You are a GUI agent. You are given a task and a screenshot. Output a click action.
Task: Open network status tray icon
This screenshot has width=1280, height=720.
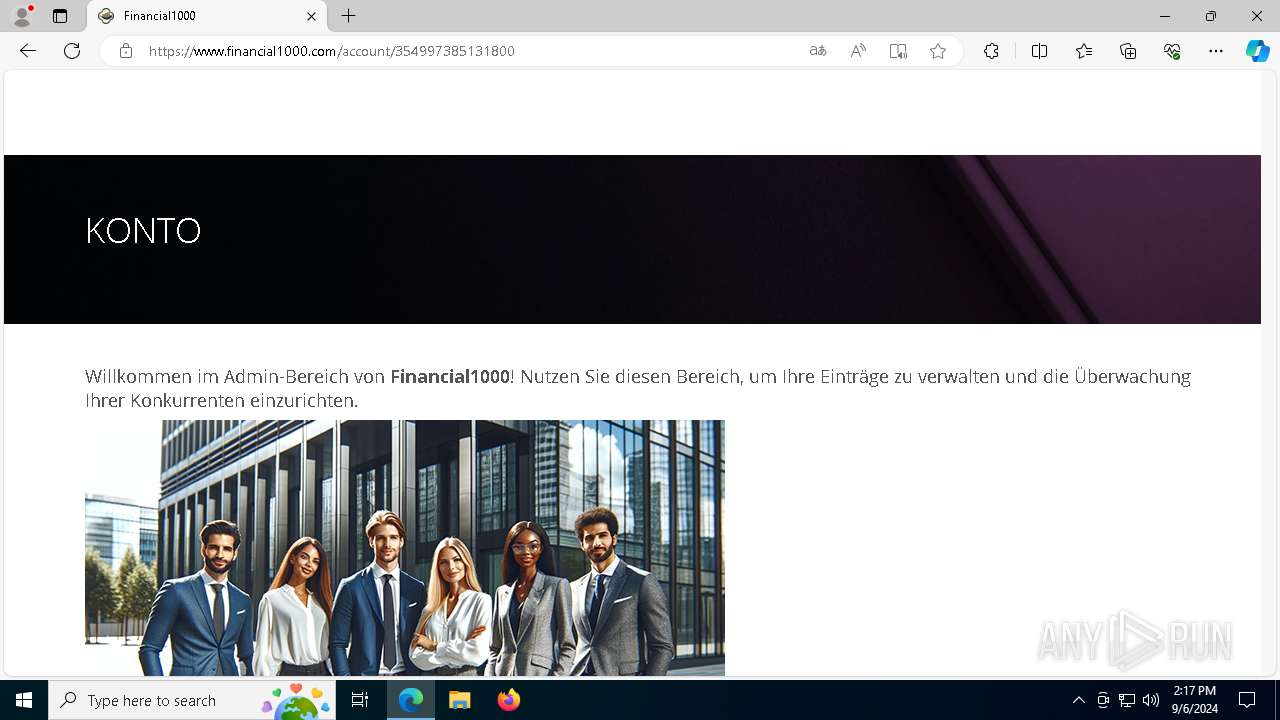tap(1127, 700)
